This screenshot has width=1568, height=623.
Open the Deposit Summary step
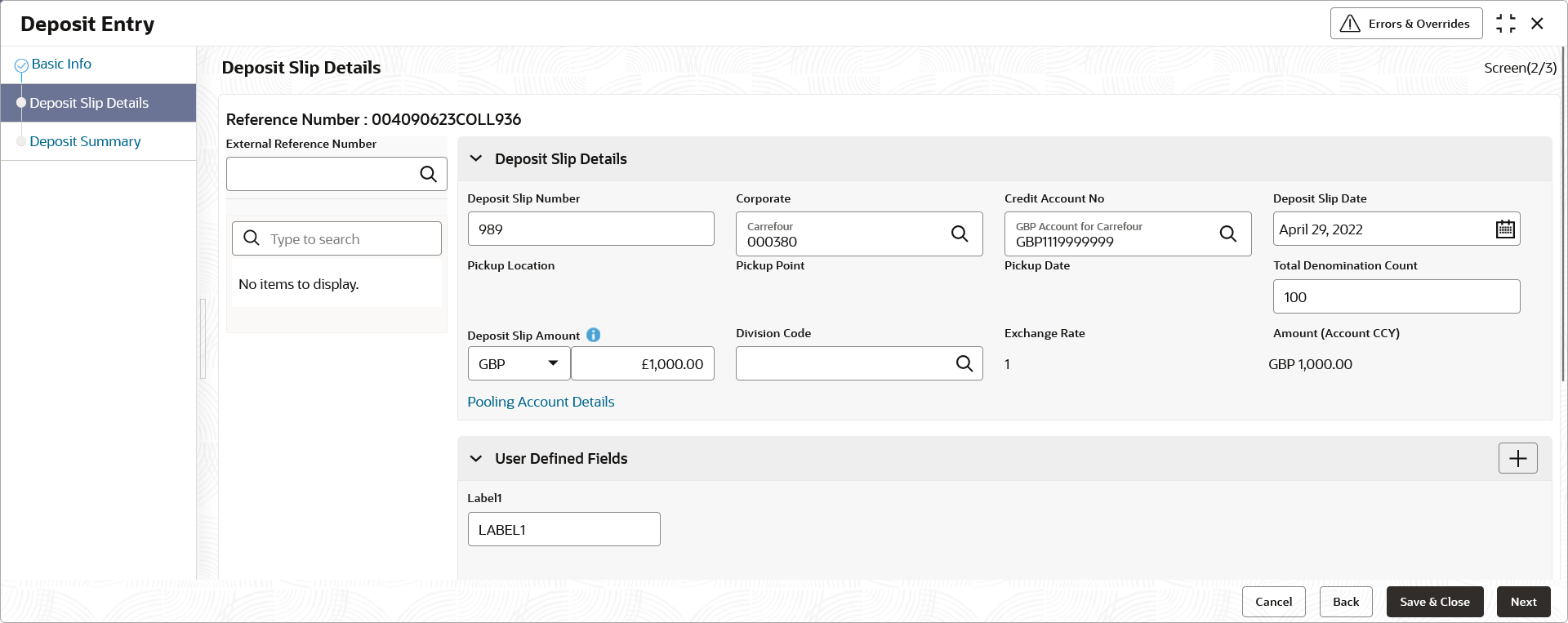[x=85, y=141]
